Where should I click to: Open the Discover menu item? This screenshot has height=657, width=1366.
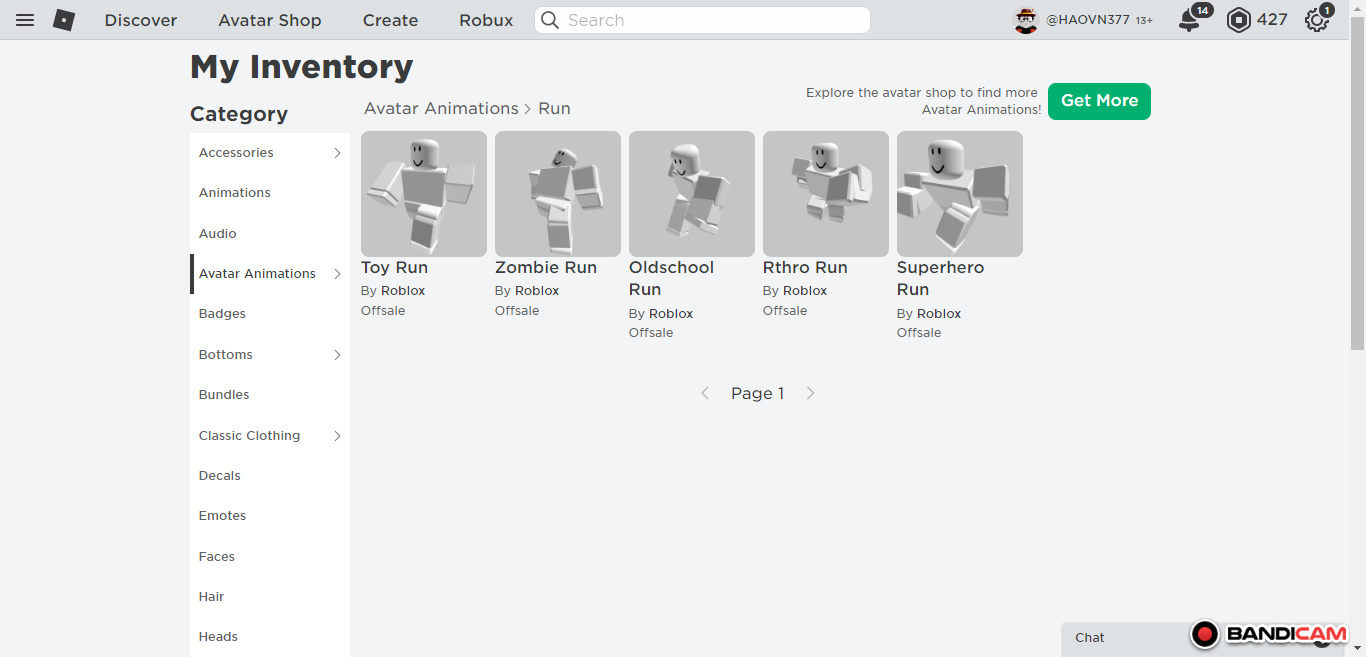(141, 20)
